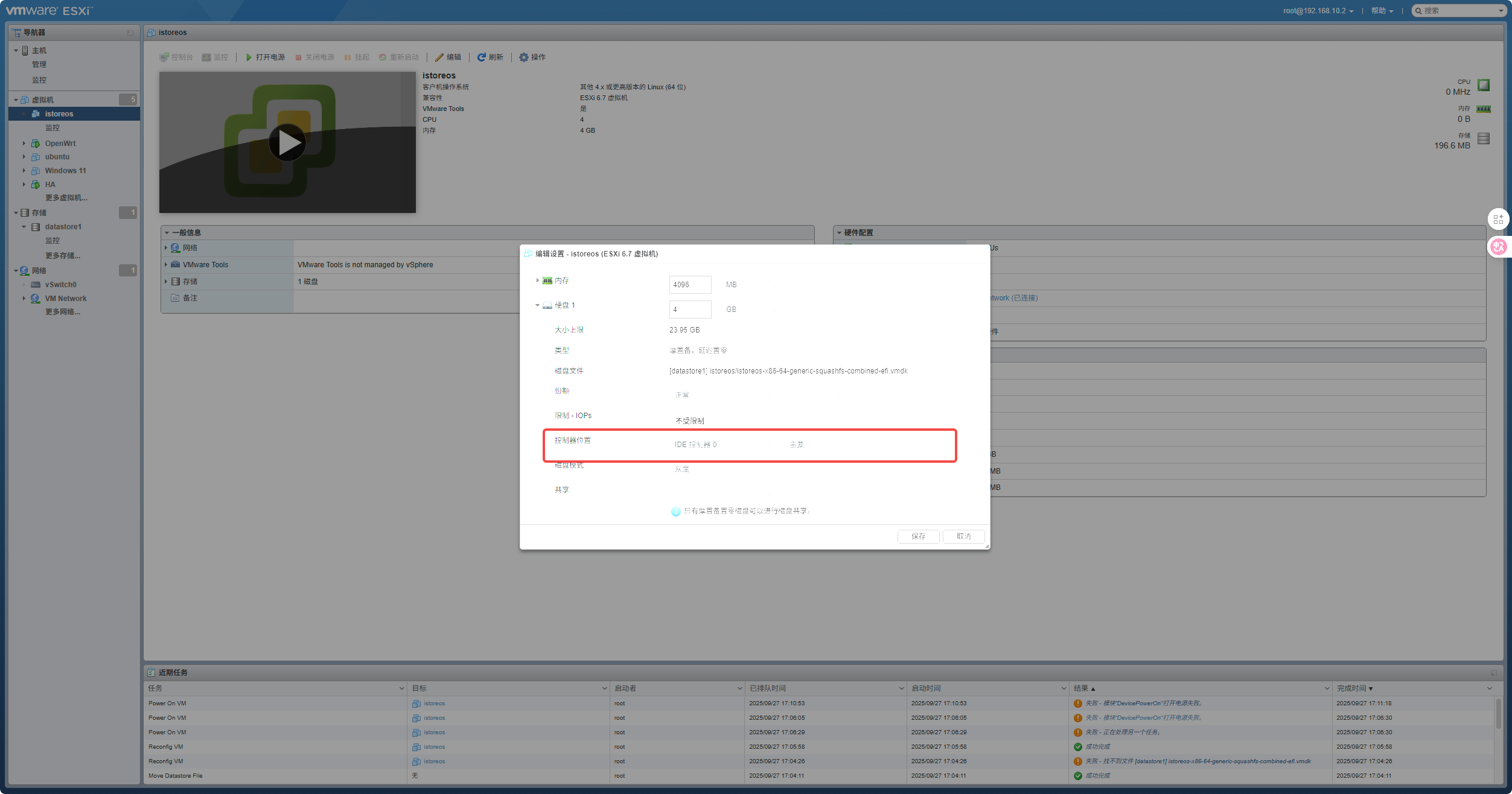Click 更多网络... in the navigator
Image resolution: width=1512 pixels, height=794 pixels.
pos(63,312)
